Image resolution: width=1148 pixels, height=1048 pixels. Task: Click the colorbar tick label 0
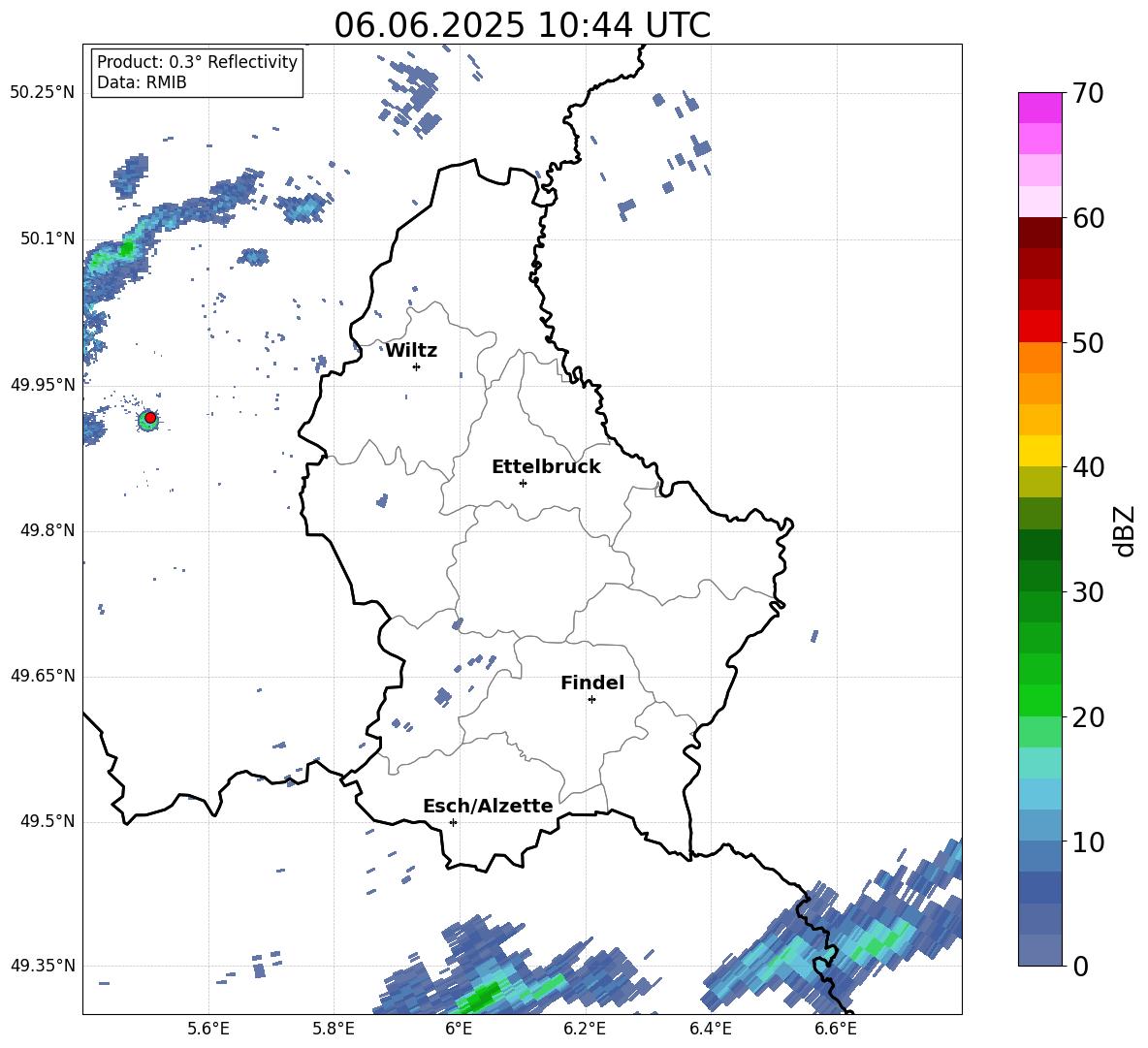[1081, 966]
